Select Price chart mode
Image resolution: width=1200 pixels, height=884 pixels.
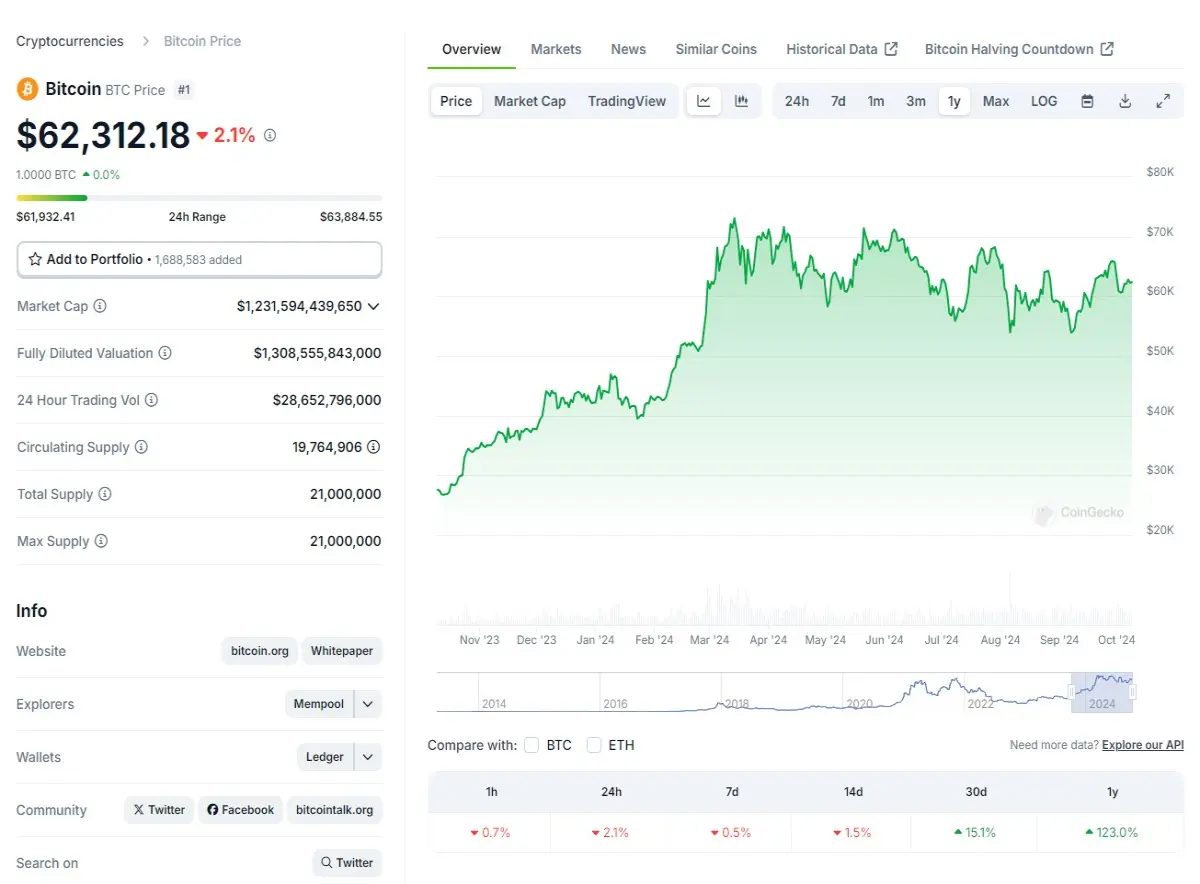tap(456, 101)
